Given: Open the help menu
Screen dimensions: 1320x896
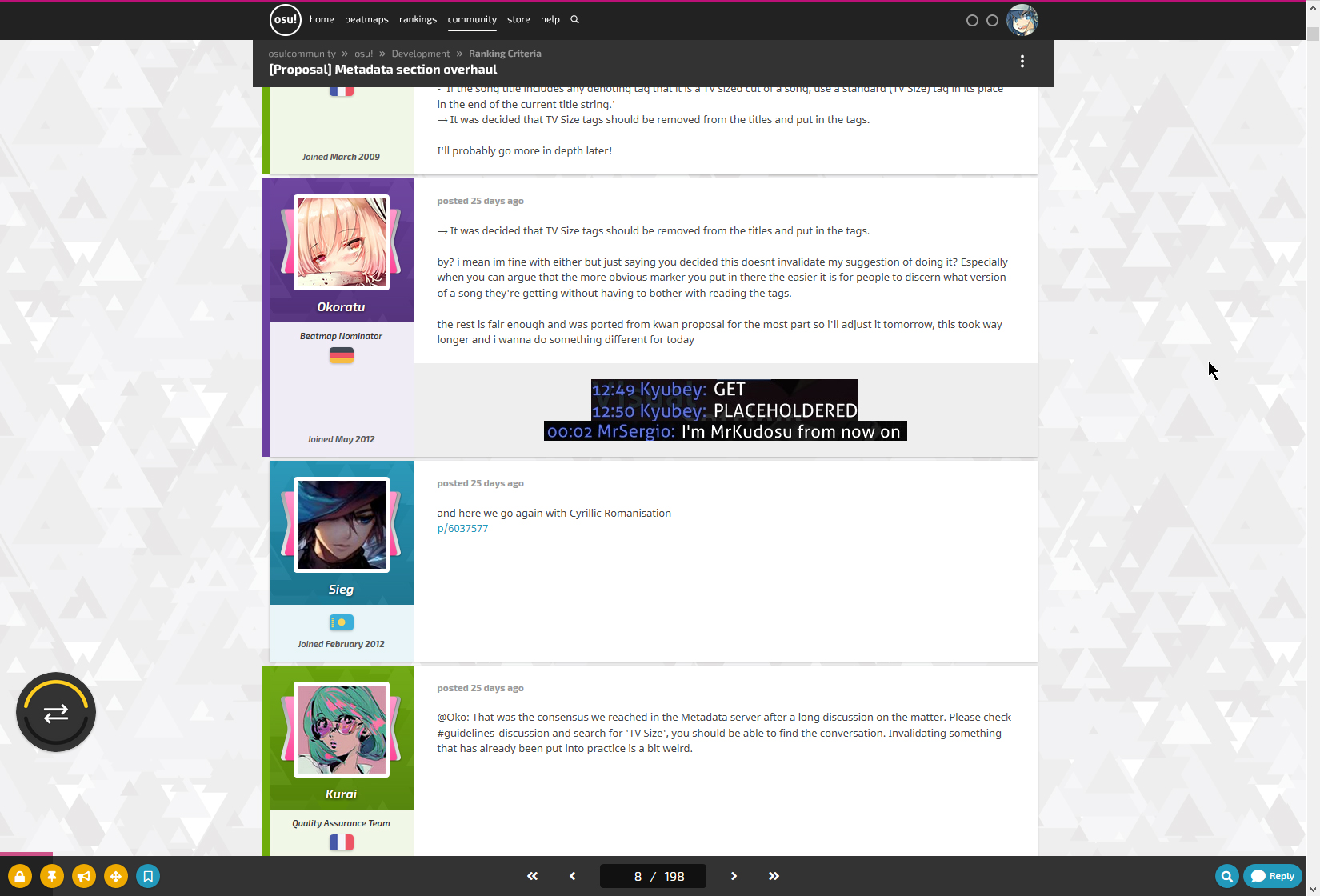Looking at the screenshot, I should 550,19.
